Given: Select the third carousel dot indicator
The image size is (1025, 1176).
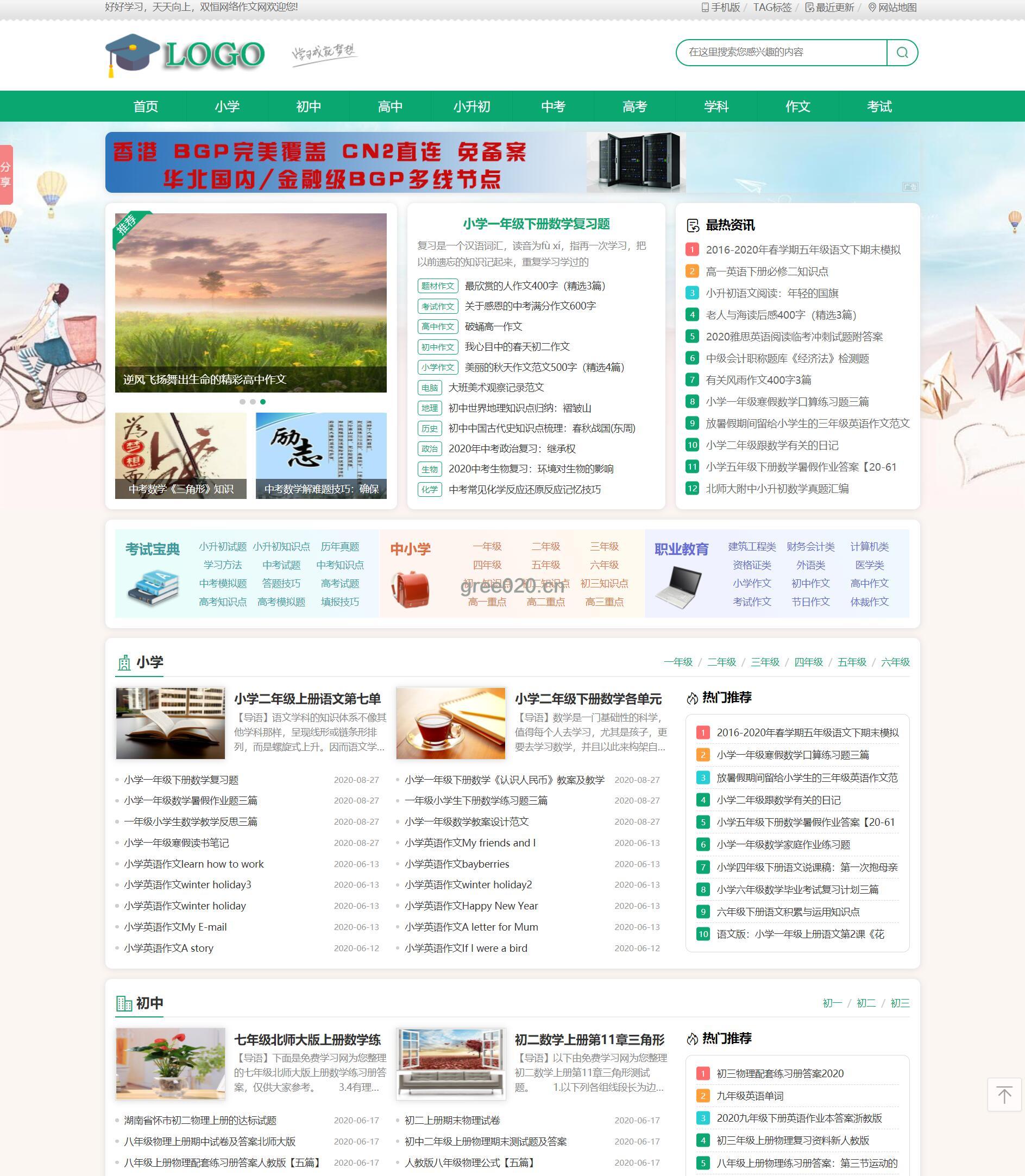Looking at the screenshot, I should click(x=262, y=402).
